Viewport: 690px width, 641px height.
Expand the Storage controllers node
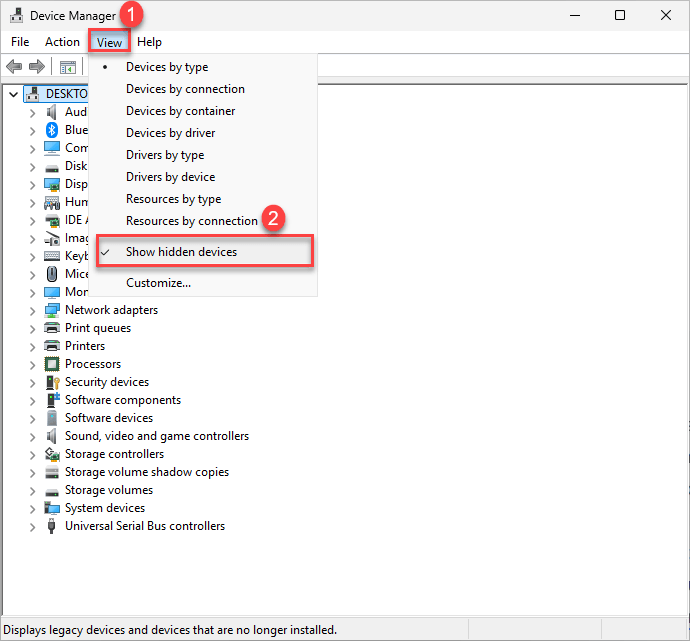(x=33, y=454)
